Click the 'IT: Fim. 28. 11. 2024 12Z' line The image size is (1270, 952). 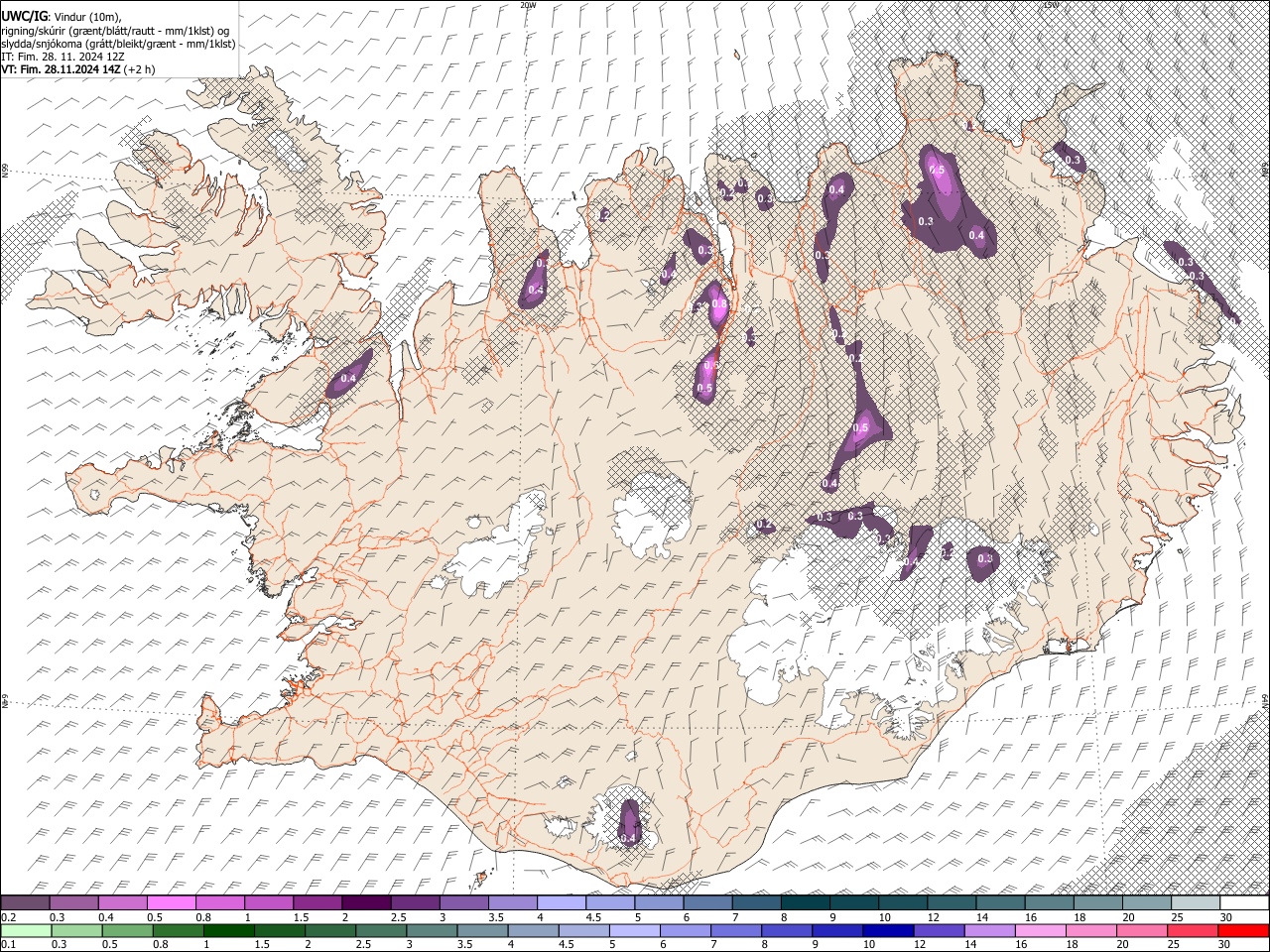point(63,57)
